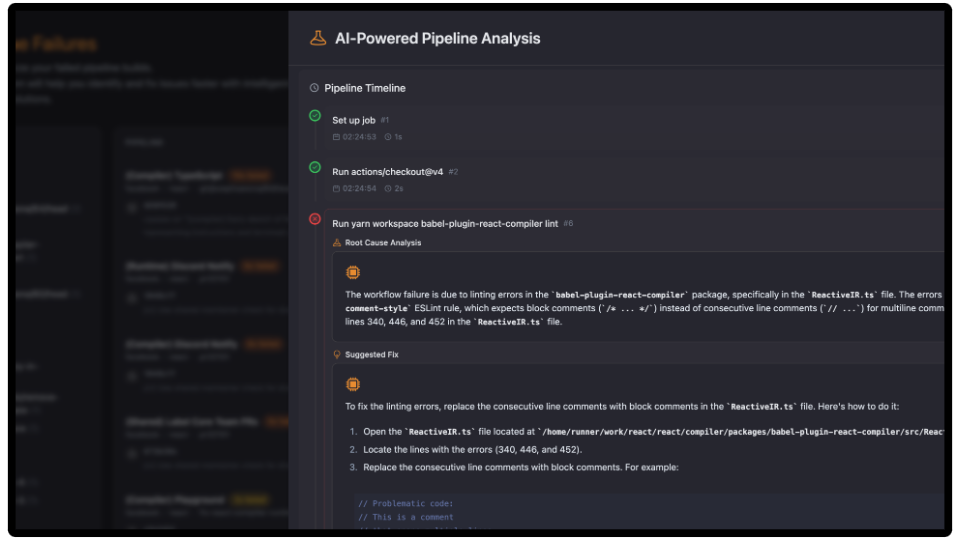Click the clock icon next to Pipeline Timeline
Screen dimensions: 960x540
315,88
